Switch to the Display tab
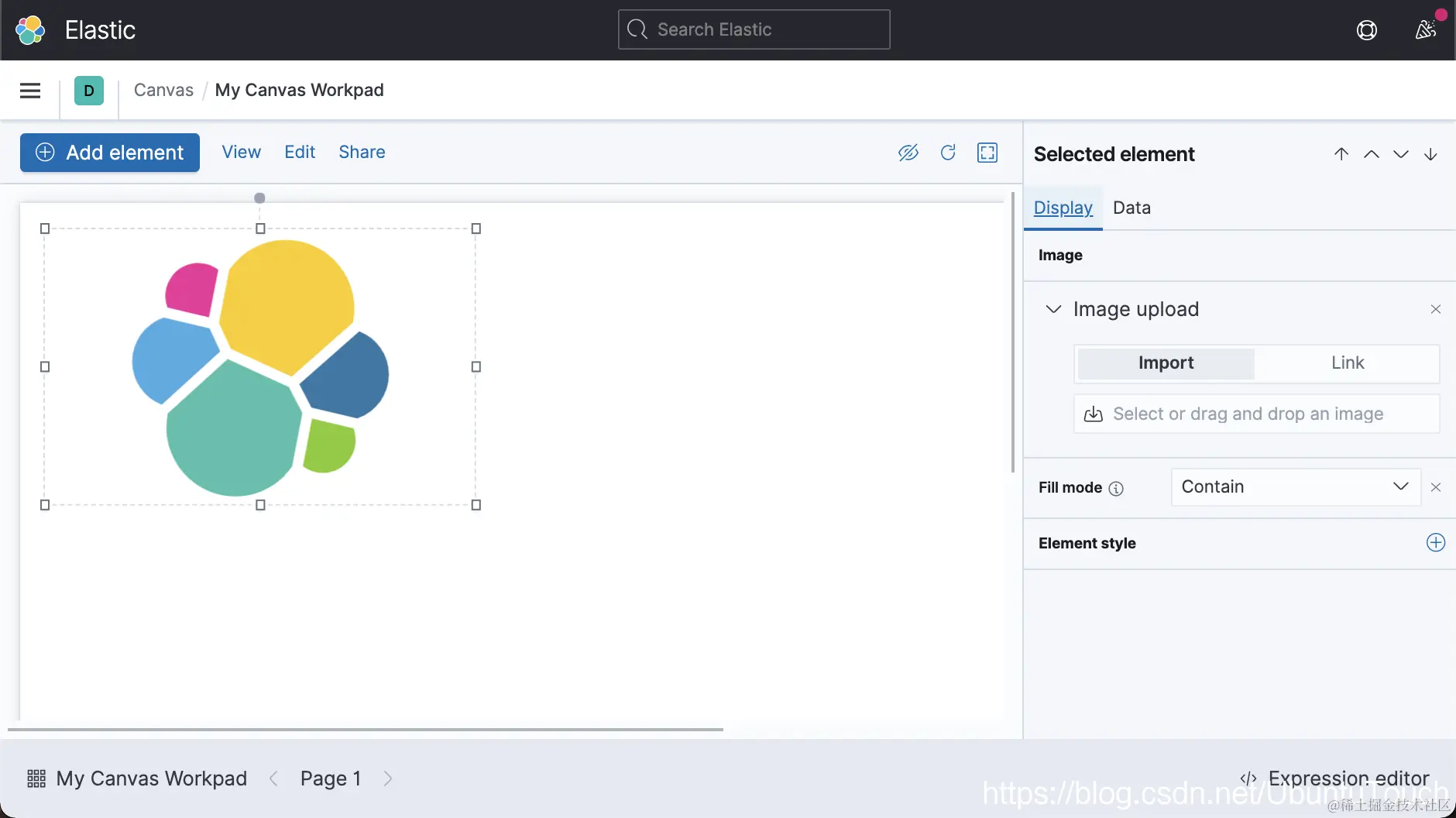The height and width of the screenshot is (818, 1456). point(1063,208)
